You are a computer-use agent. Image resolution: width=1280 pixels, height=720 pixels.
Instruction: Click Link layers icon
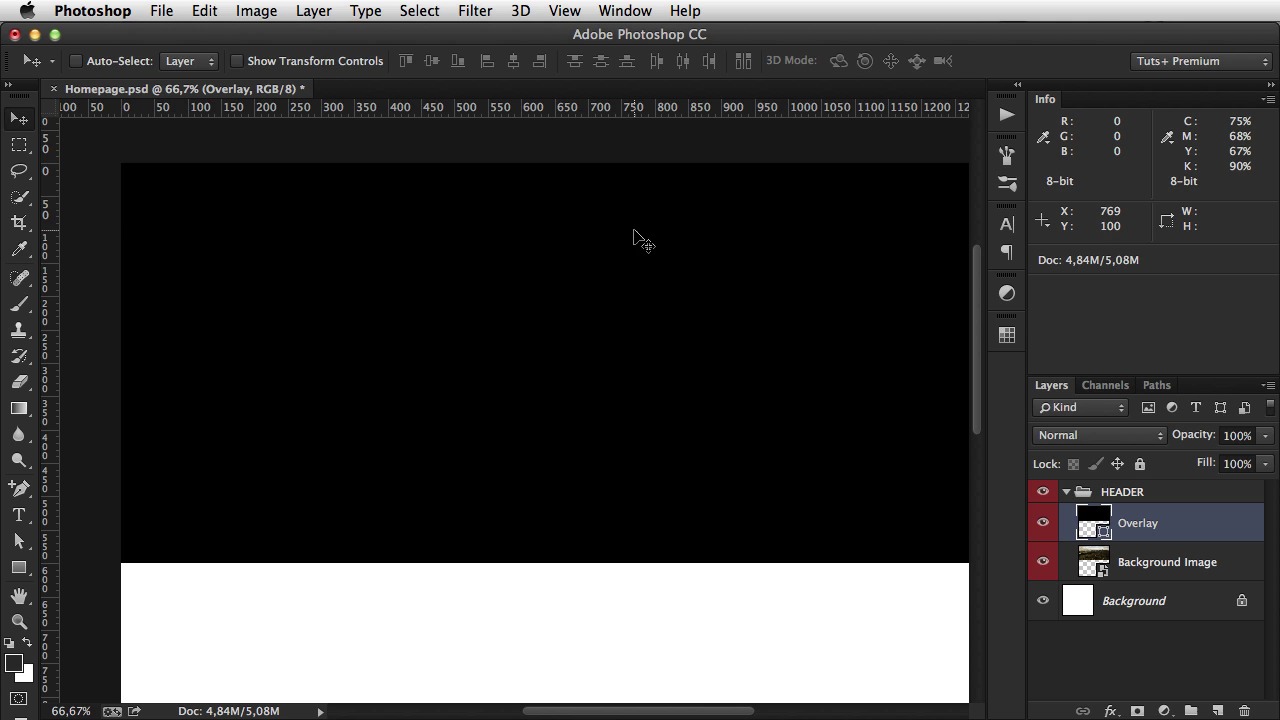(1083, 711)
